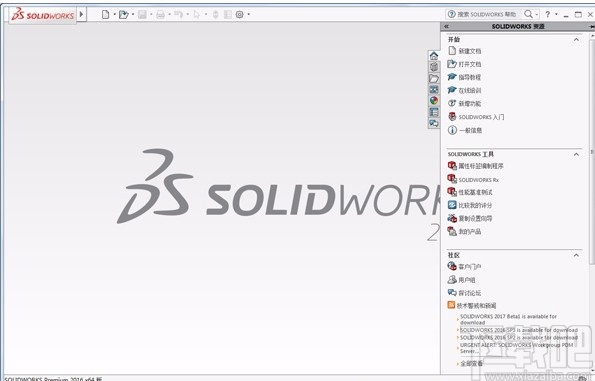Click the 新增功能 link

click(470, 103)
